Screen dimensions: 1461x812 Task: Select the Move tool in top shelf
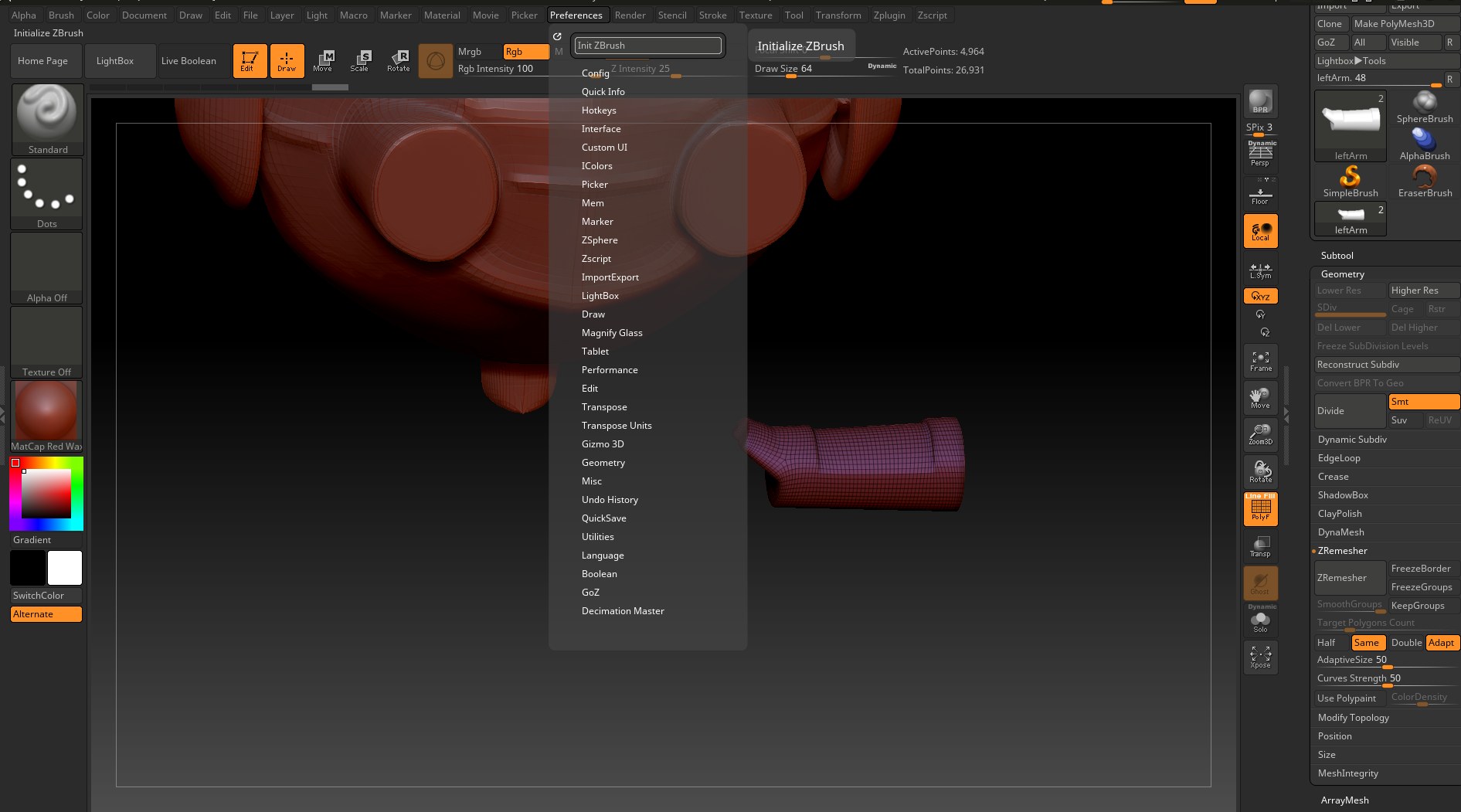click(x=323, y=61)
